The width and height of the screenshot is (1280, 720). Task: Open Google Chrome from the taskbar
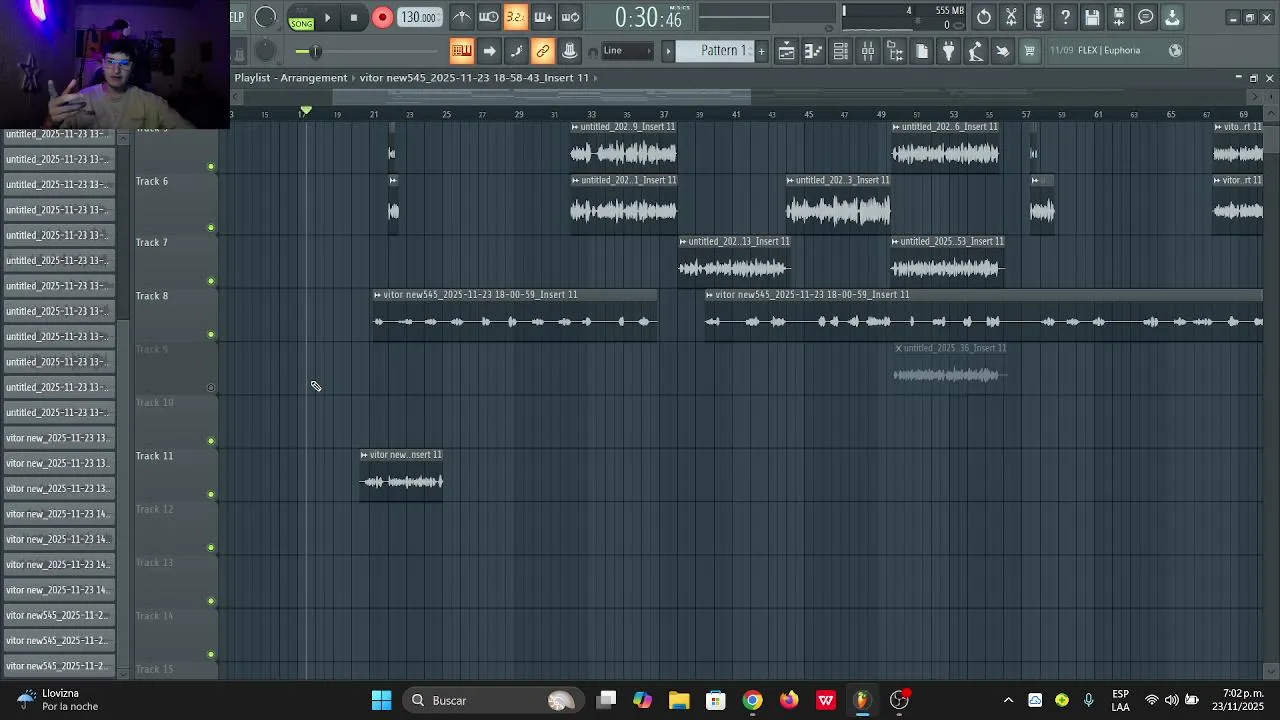point(752,700)
